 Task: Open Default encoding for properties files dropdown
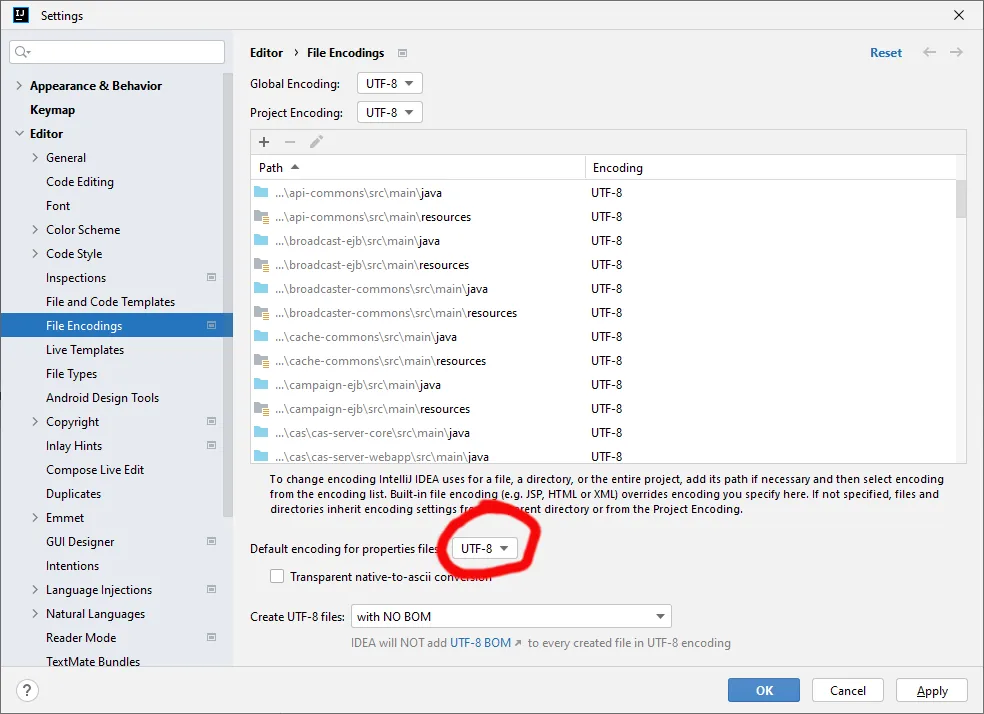coord(484,548)
